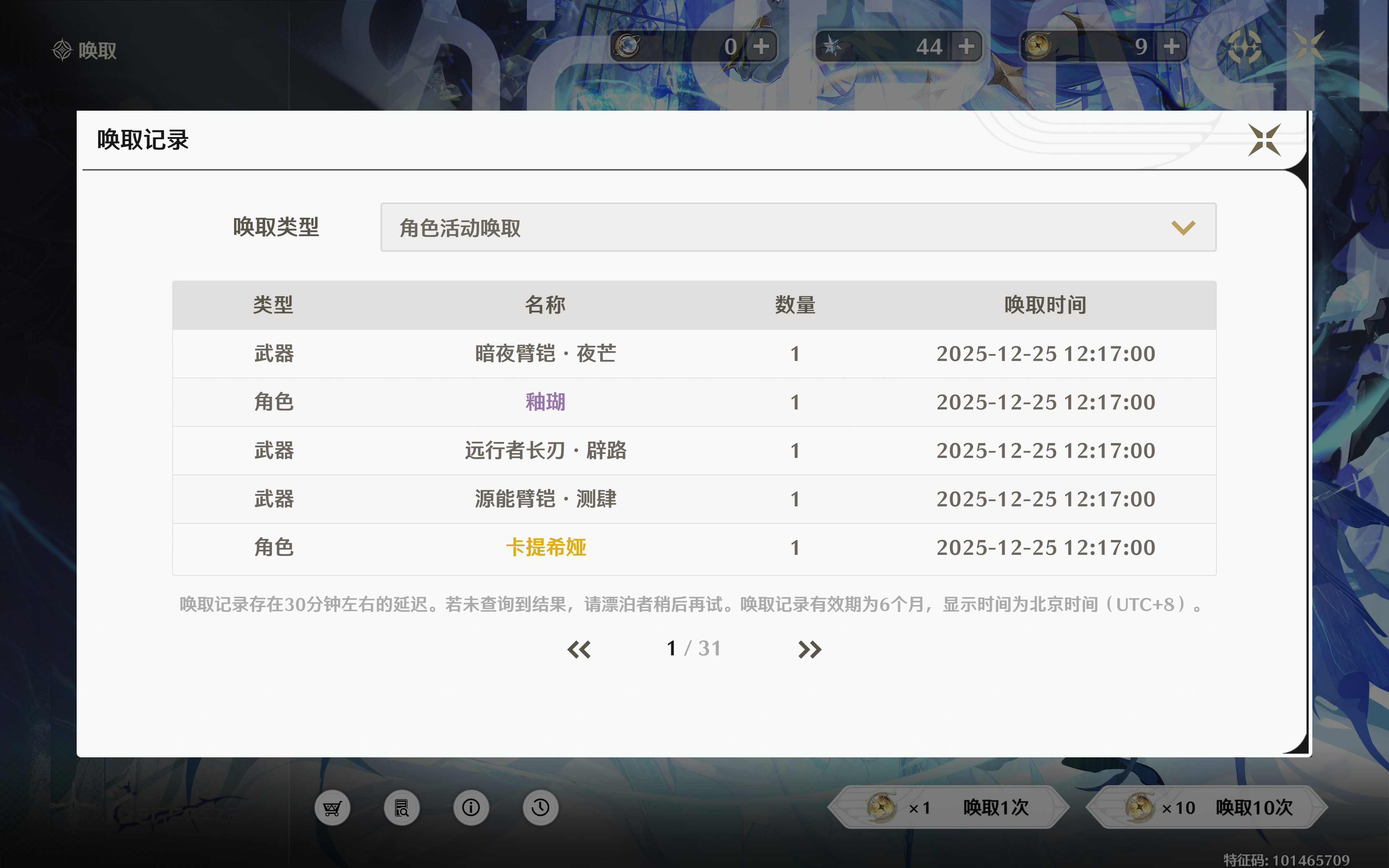The image size is (1389, 868).
Task: Click plus next to the 0 currency
Action: coord(761,47)
